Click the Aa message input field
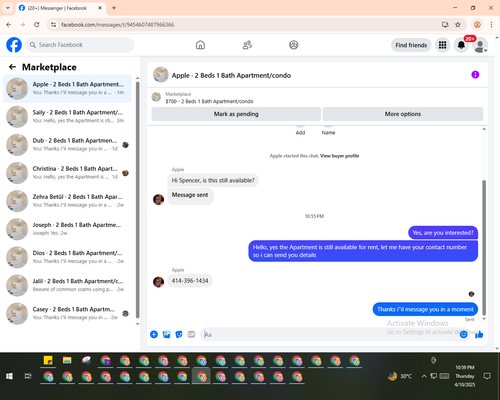The width and height of the screenshot is (500, 400). click(330, 334)
